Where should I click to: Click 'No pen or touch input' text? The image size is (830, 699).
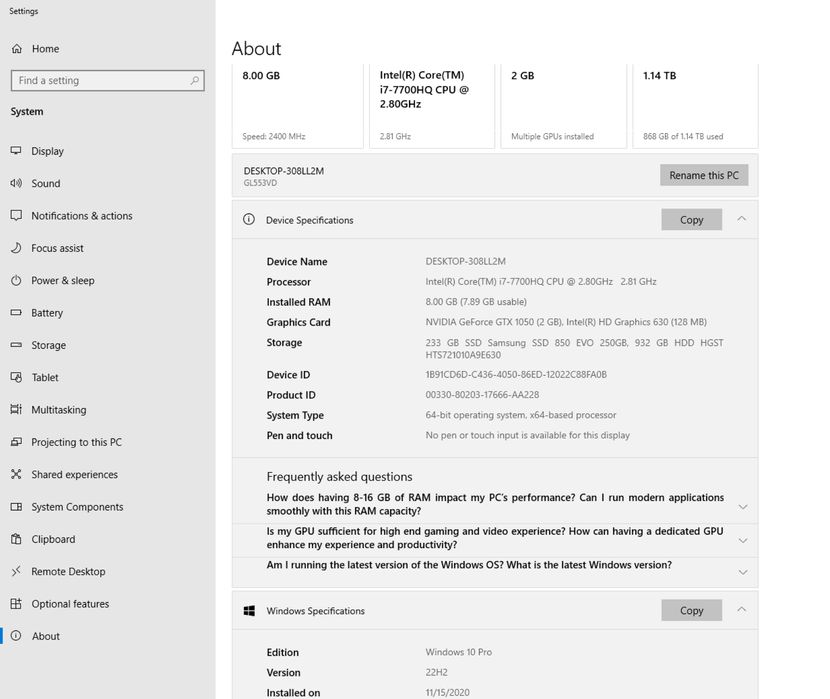pos(528,435)
